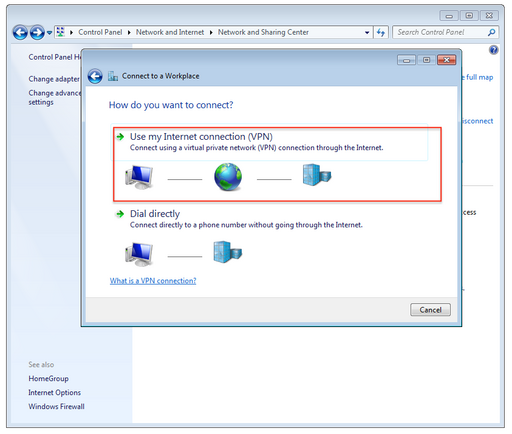
Task: Click the back arrow in Connect to a Workplace wizard
Action: [x=95, y=76]
